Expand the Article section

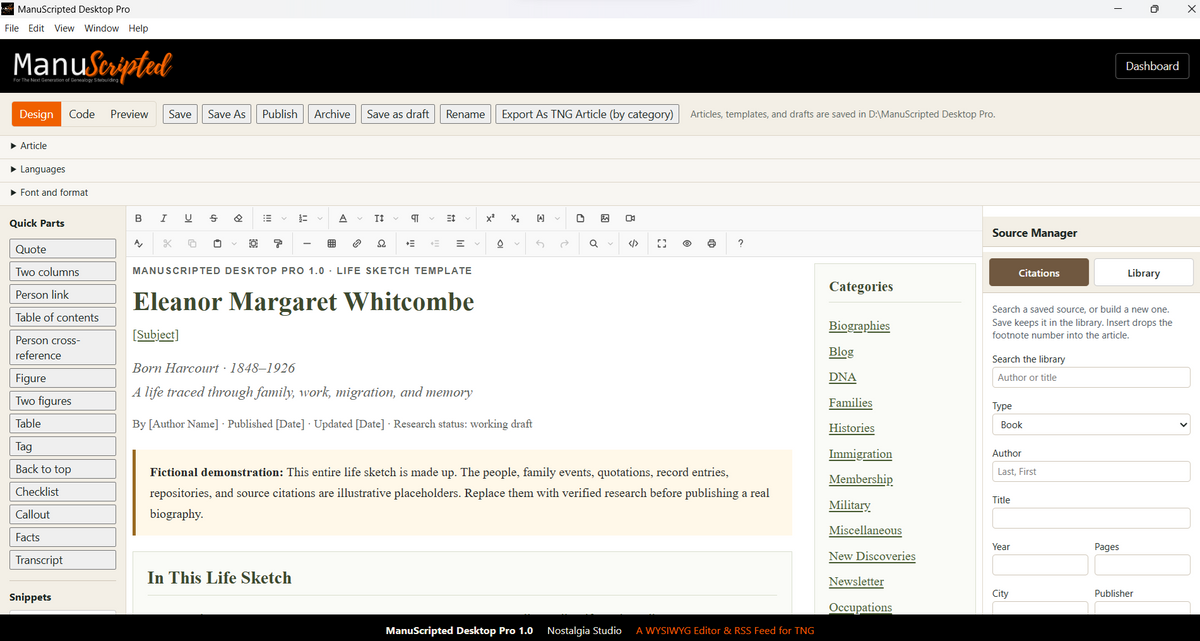pyautogui.click(x=28, y=146)
